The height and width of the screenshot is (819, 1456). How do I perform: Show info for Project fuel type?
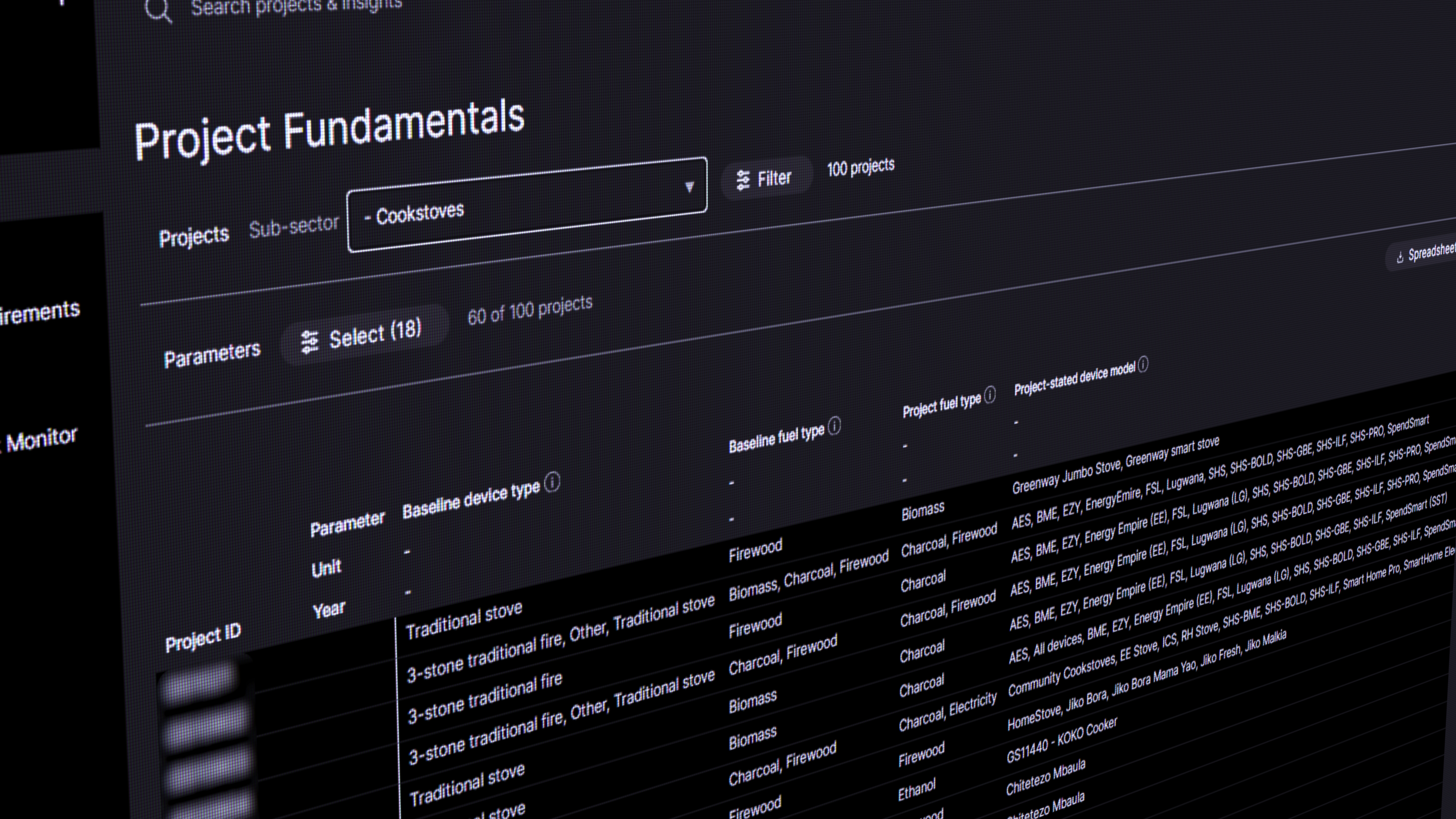[x=990, y=394]
